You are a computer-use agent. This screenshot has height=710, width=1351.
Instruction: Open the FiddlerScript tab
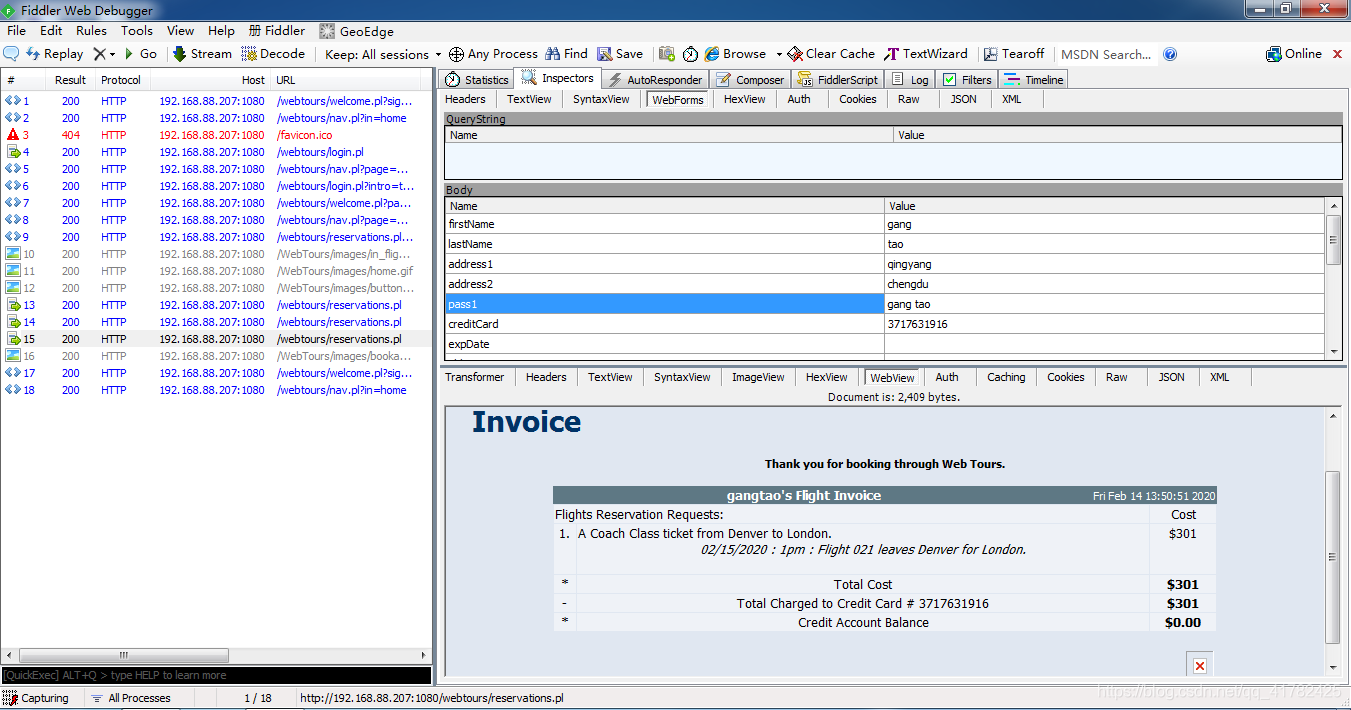point(837,80)
